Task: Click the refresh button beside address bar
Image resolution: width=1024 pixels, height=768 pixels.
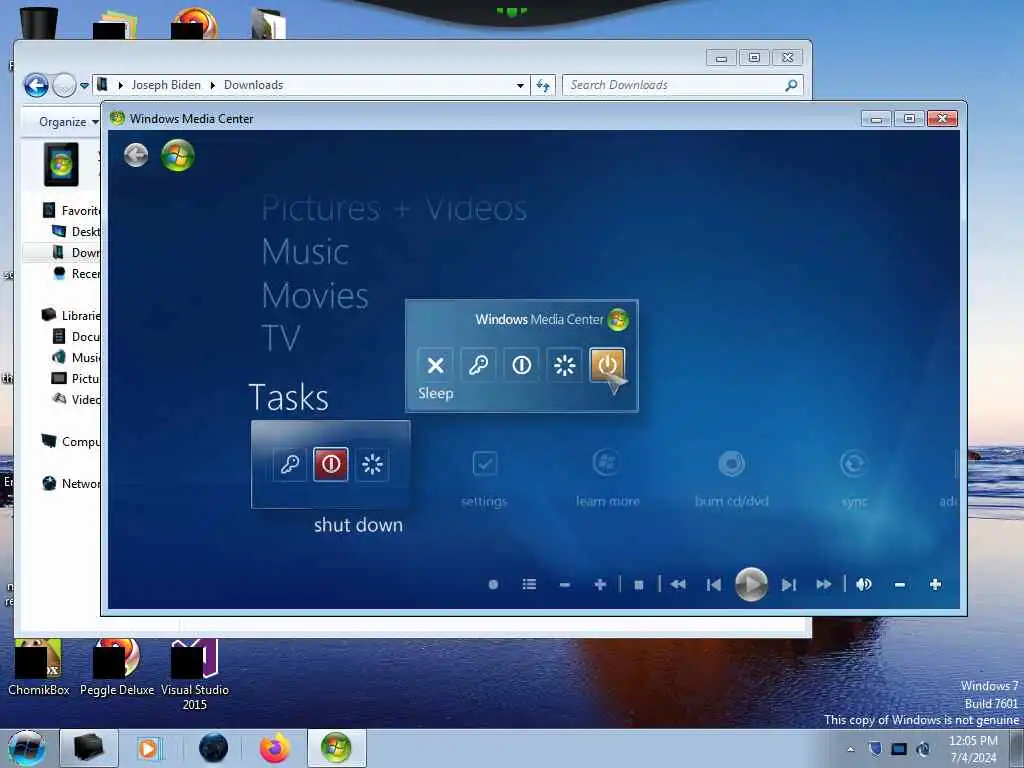Action: (543, 86)
